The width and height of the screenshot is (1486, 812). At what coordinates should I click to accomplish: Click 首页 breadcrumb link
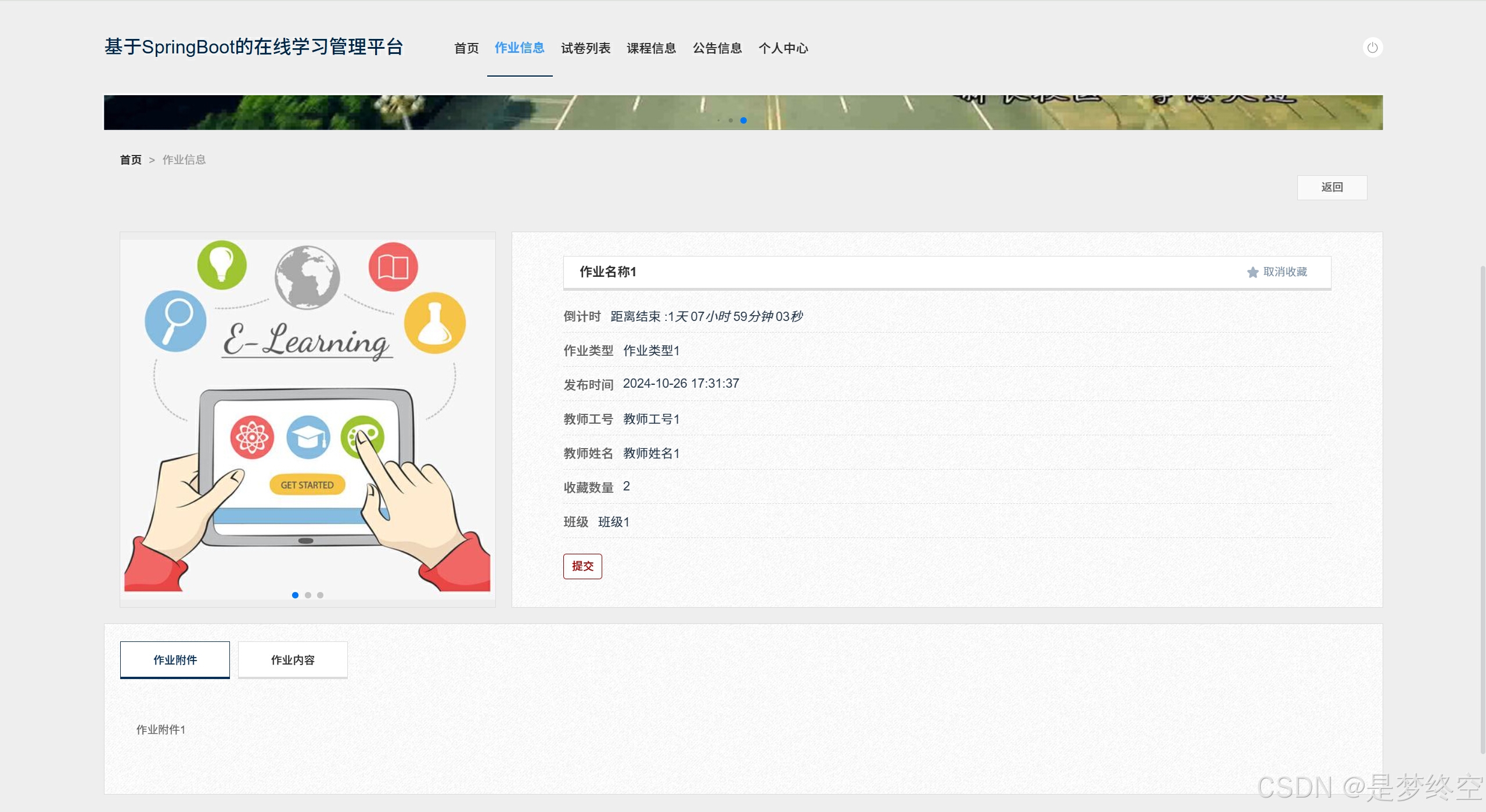pyautogui.click(x=131, y=160)
